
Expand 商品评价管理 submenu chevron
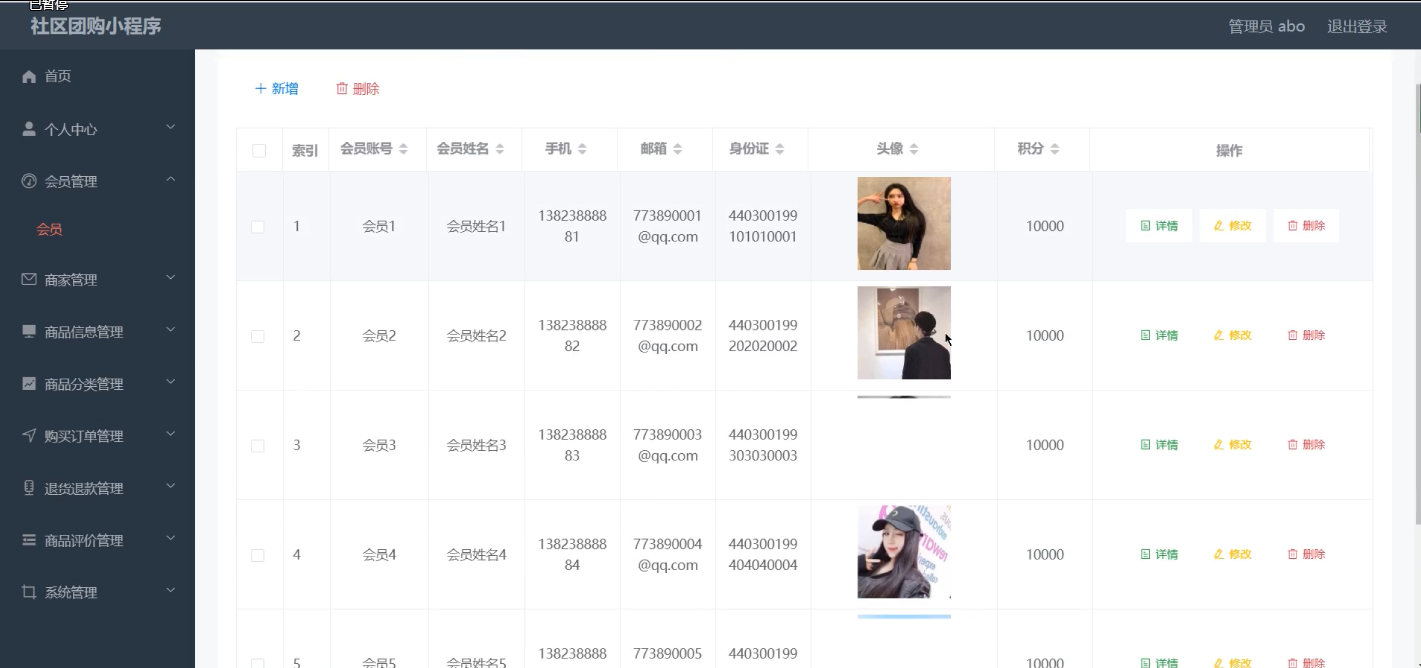click(x=170, y=538)
